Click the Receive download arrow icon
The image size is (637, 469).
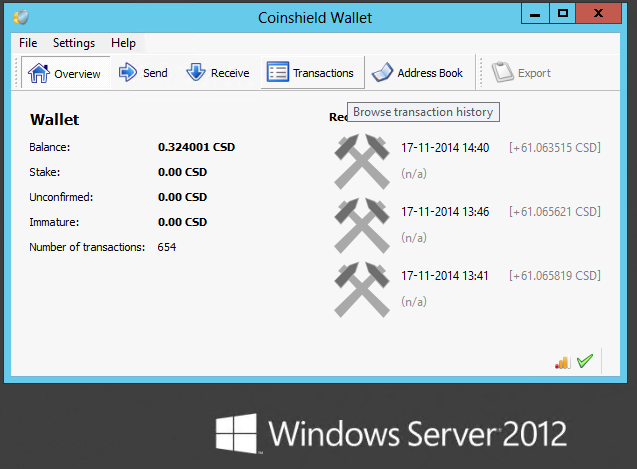coord(196,72)
